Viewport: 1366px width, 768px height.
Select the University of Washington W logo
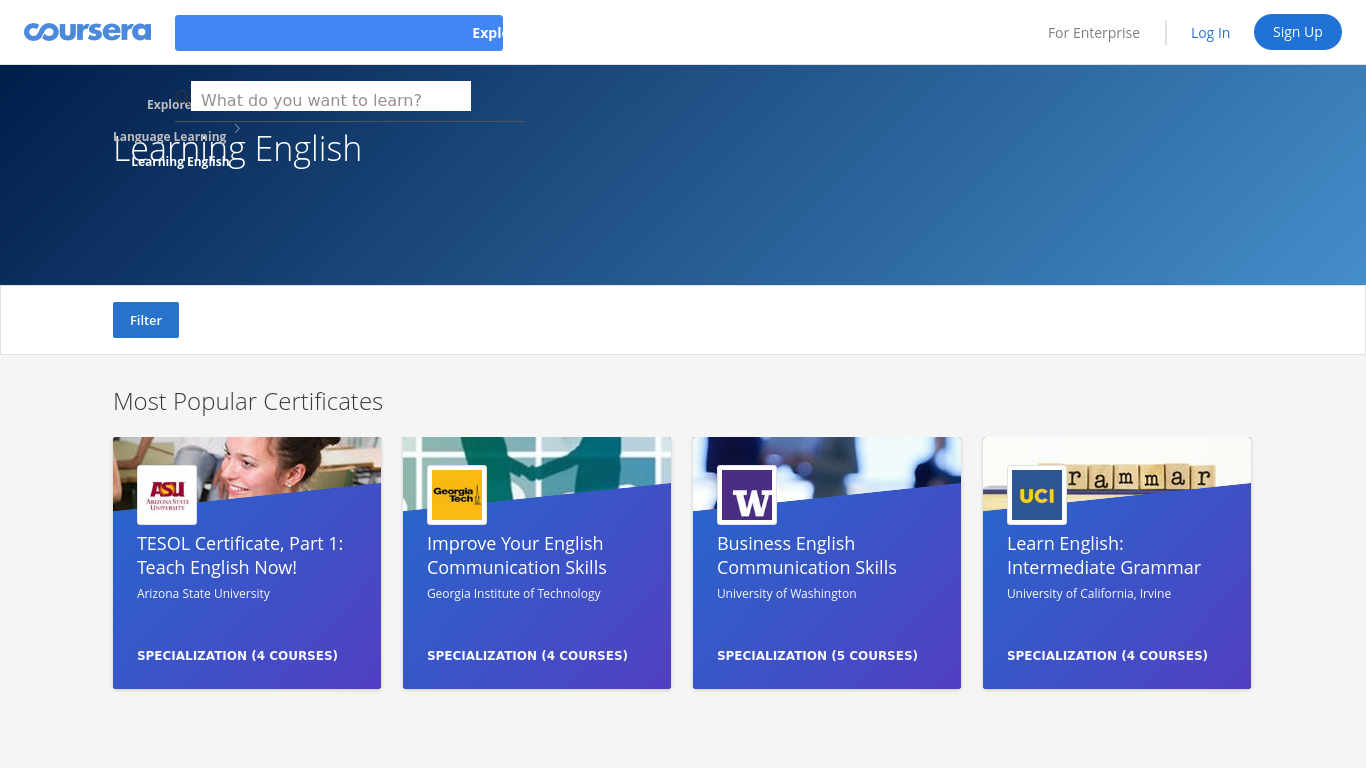(x=746, y=494)
